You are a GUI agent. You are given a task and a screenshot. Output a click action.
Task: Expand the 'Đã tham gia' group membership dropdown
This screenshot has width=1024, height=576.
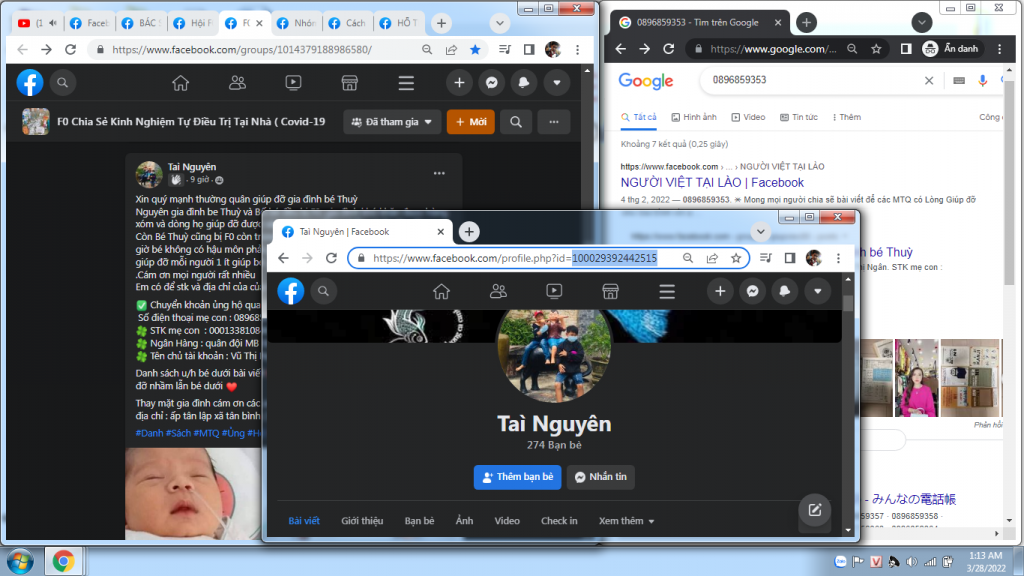click(393, 122)
